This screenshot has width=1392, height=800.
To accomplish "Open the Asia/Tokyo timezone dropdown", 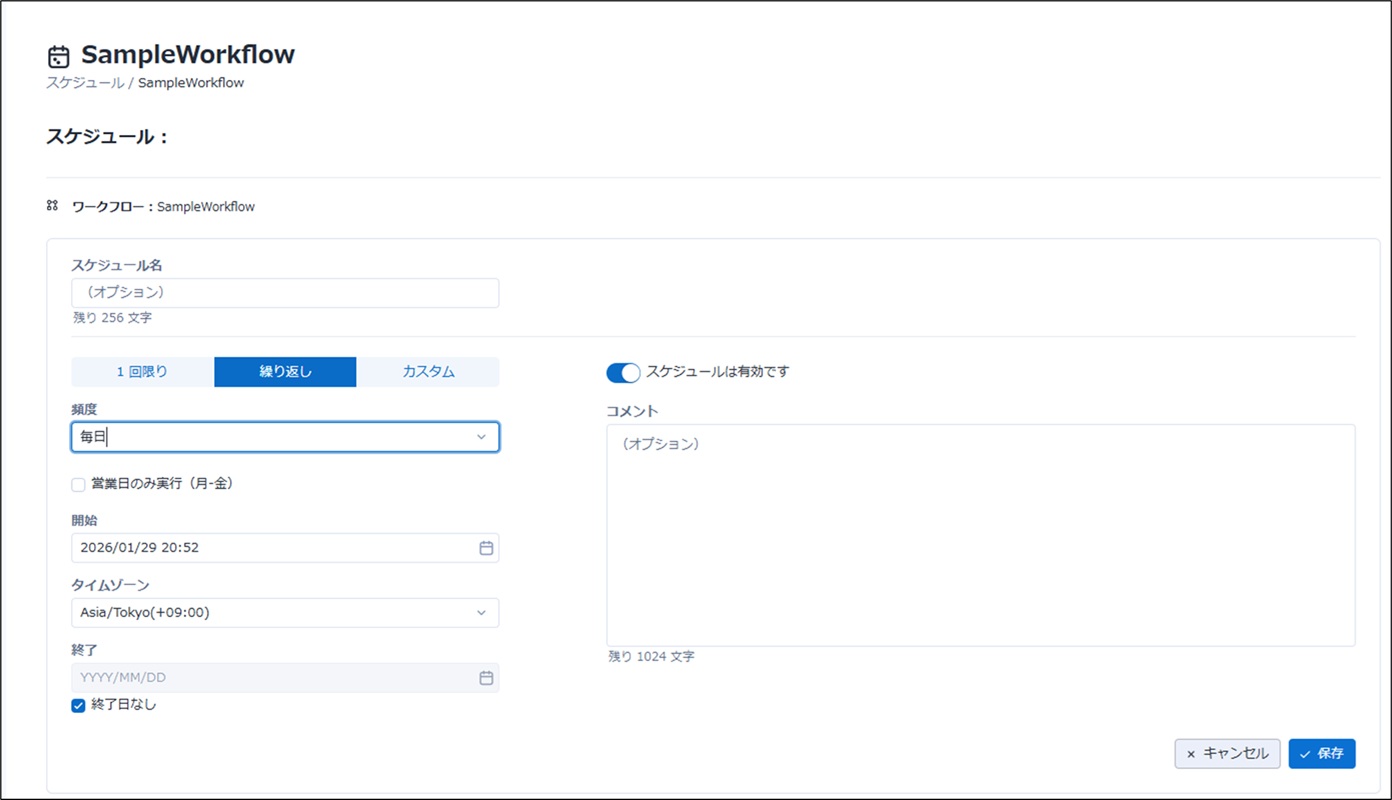I will click(x=270, y=613).
